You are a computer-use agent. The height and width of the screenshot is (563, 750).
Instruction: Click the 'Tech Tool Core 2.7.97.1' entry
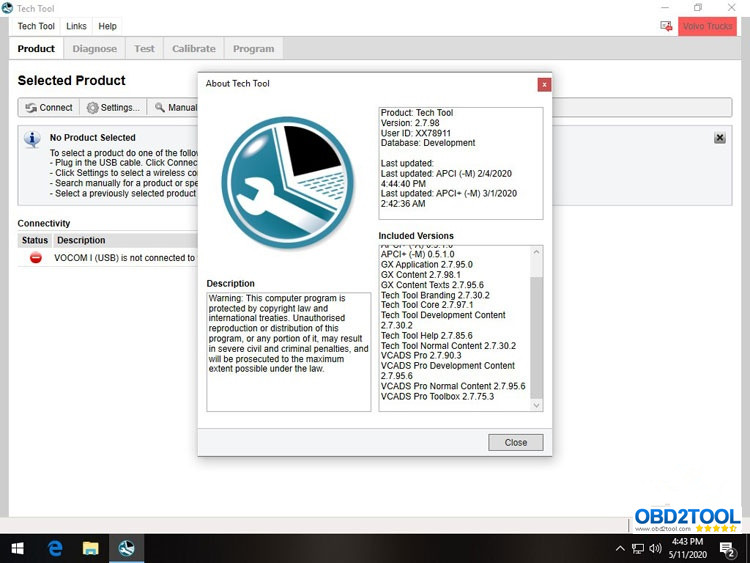[427, 305]
